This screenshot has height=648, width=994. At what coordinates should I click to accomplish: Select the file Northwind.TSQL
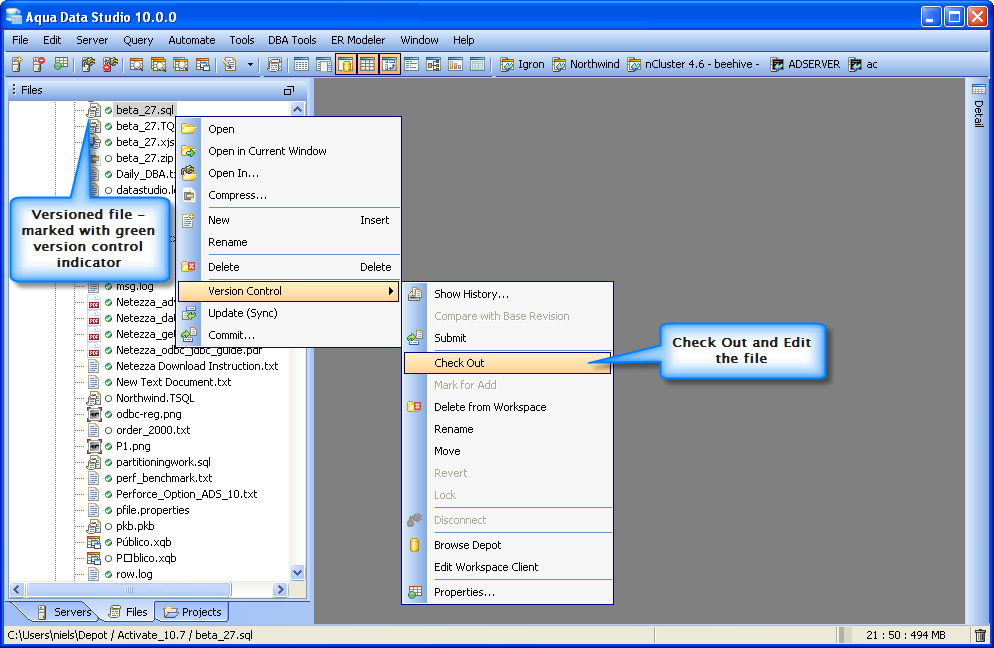pyautogui.click(x=155, y=398)
